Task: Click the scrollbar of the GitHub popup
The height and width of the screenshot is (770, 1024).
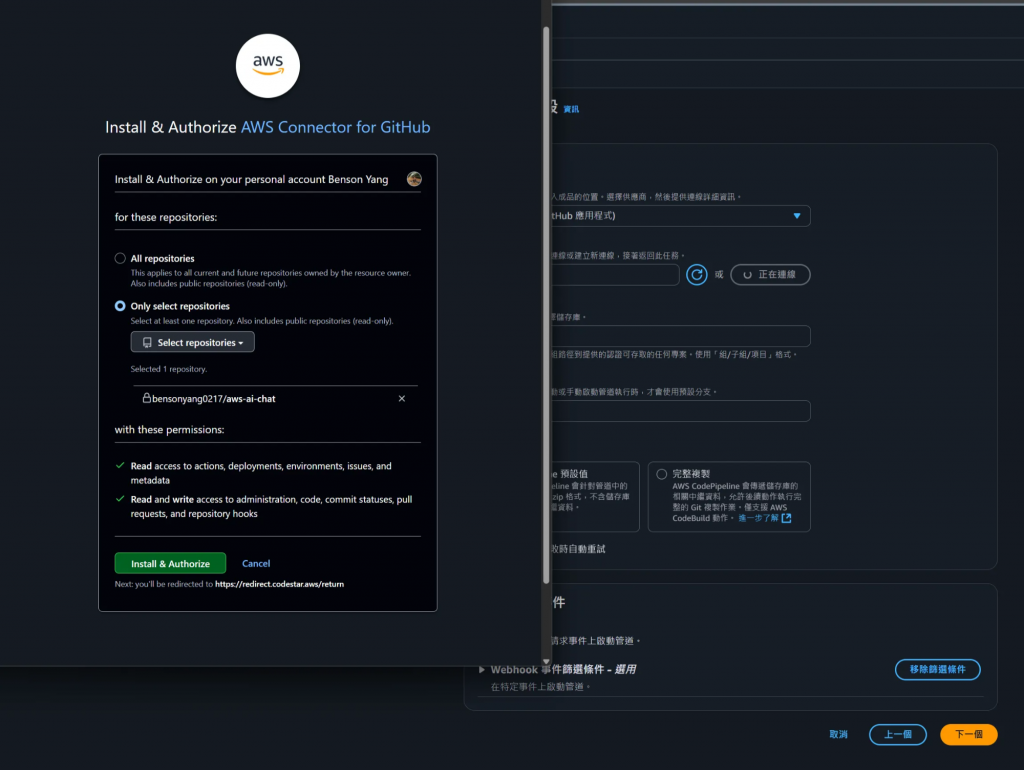Action: pyautogui.click(x=546, y=305)
